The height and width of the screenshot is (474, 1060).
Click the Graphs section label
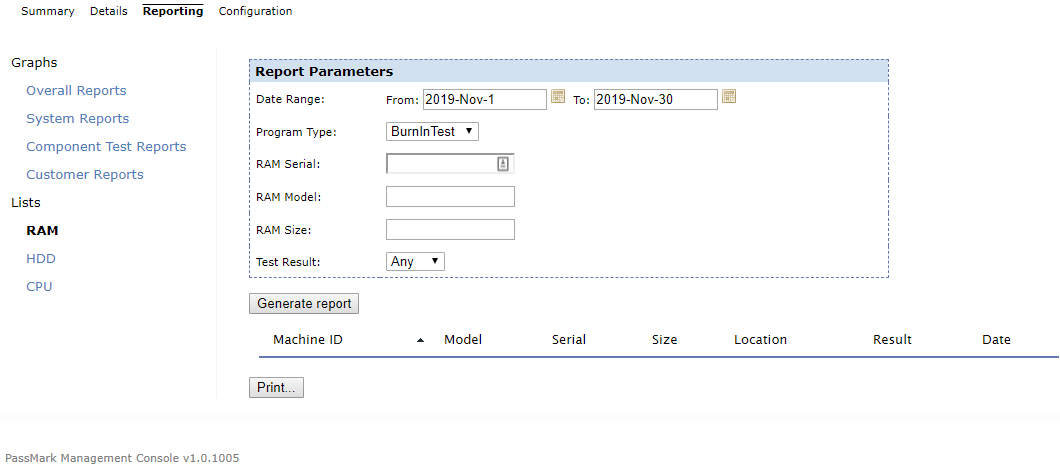(34, 63)
